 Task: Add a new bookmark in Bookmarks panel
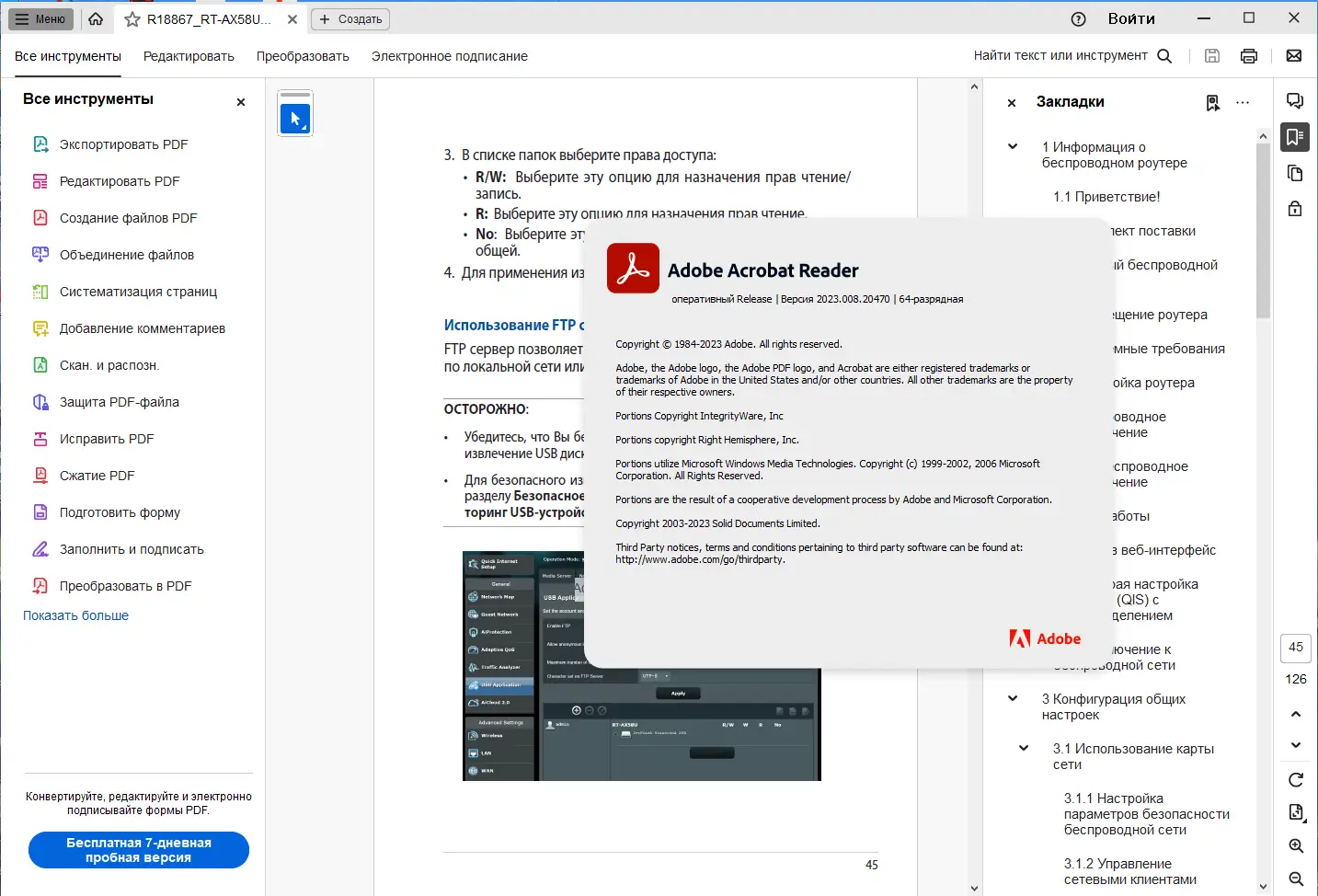(x=1213, y=103)
